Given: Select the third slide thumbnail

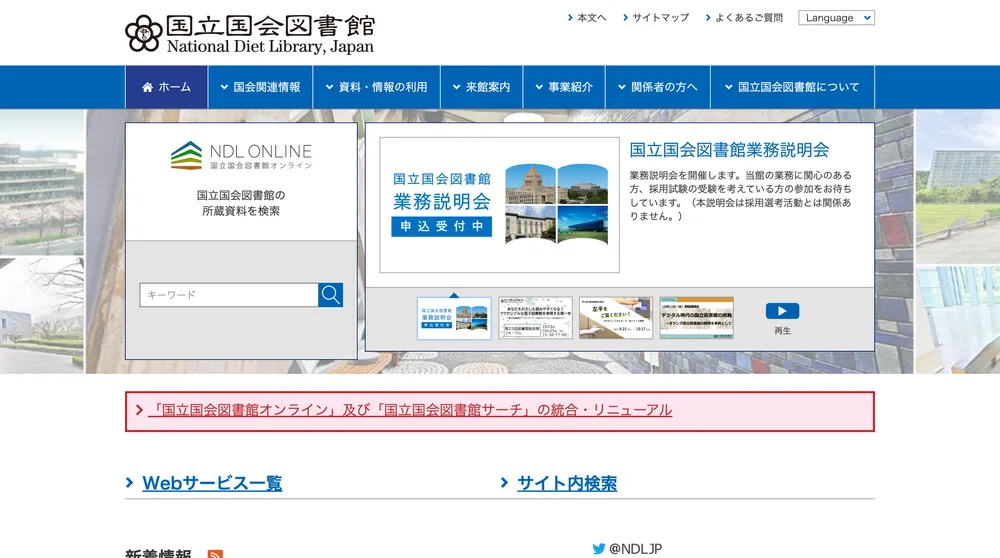Looking at the screenshot, I should click(615, 318).
